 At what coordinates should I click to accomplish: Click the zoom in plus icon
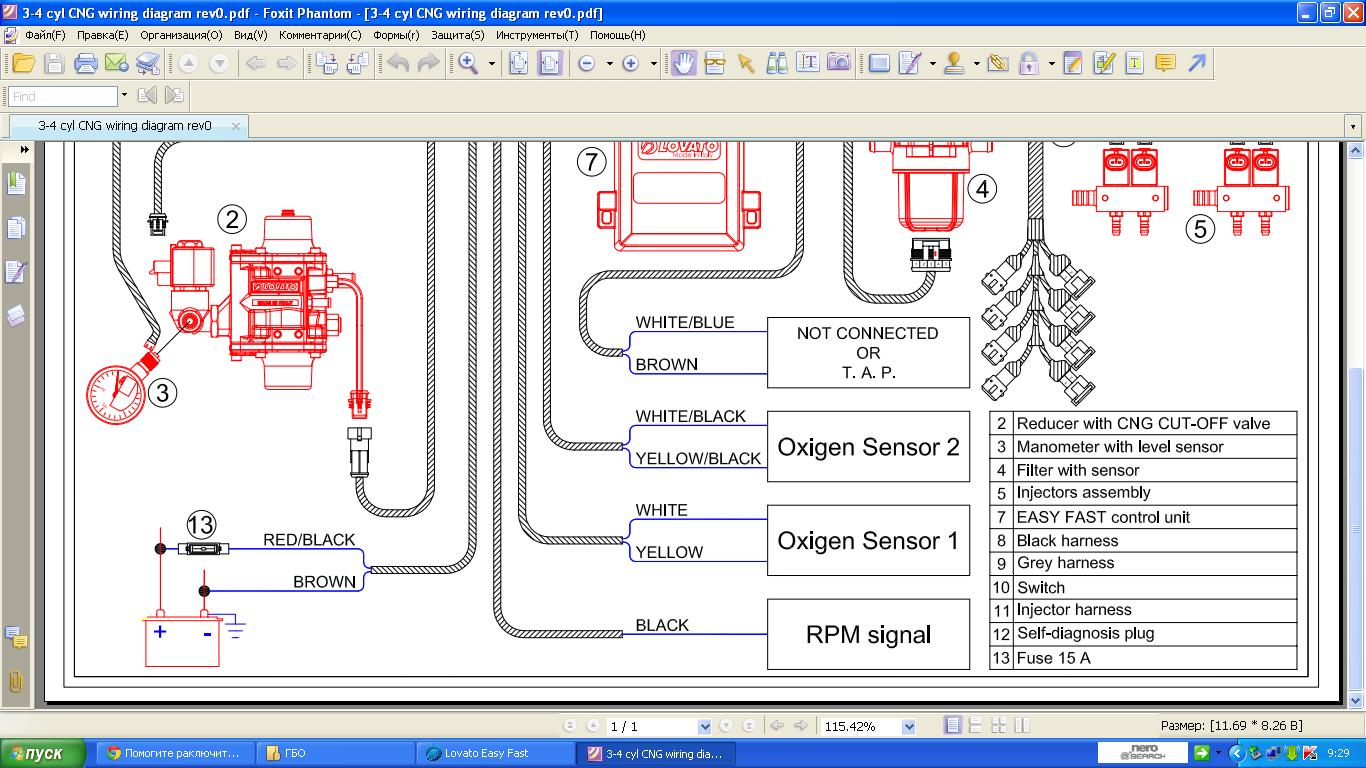coord(630,63)
